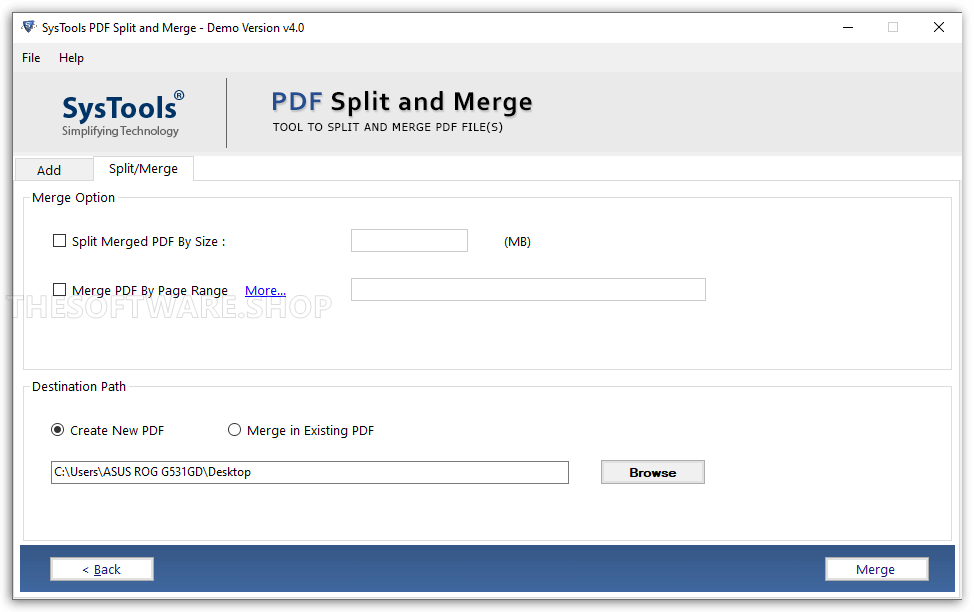Go back using the Back button
This screenshot has width=974, height=612.
(x=101, y=568)
